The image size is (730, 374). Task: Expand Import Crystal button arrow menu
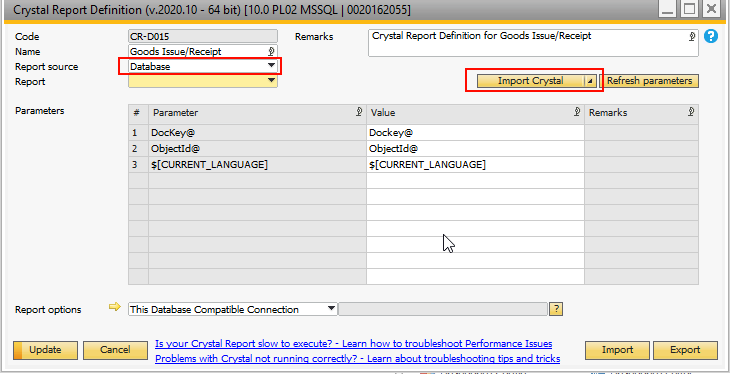click(590, 81)
